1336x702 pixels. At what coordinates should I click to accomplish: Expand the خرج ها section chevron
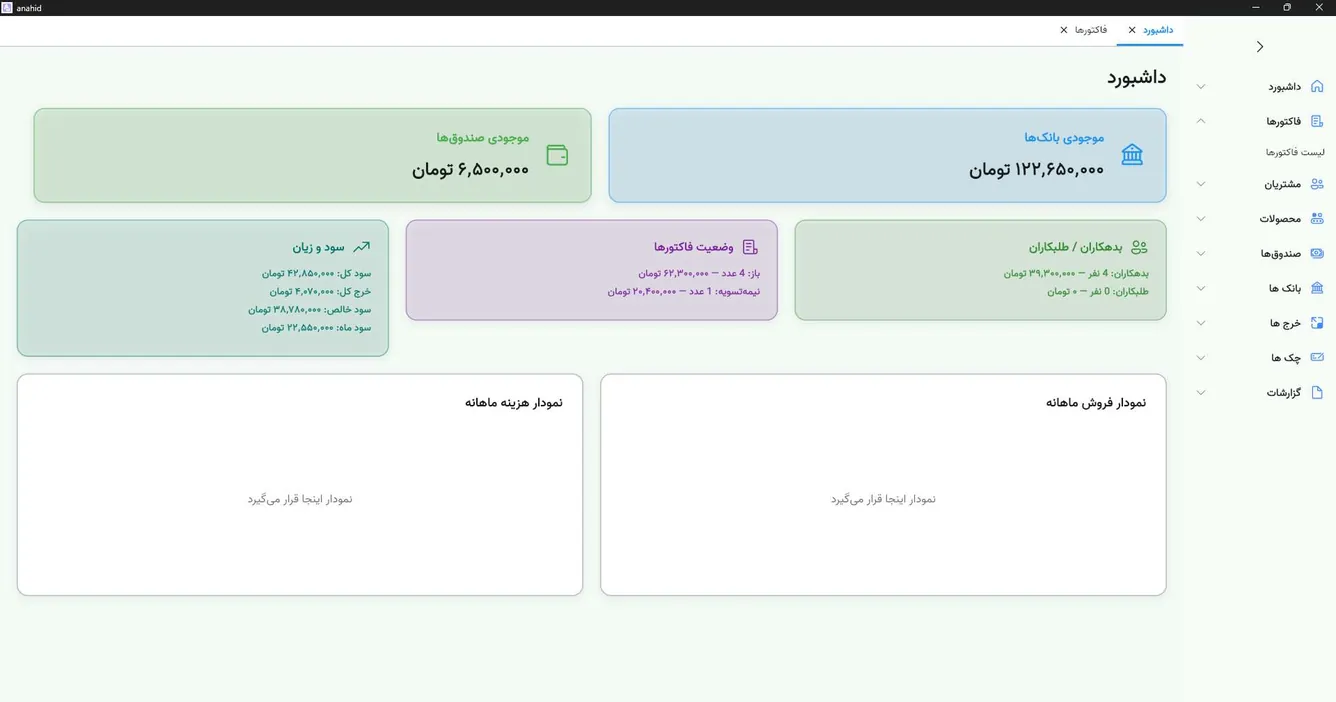[x=1201, y=323]
